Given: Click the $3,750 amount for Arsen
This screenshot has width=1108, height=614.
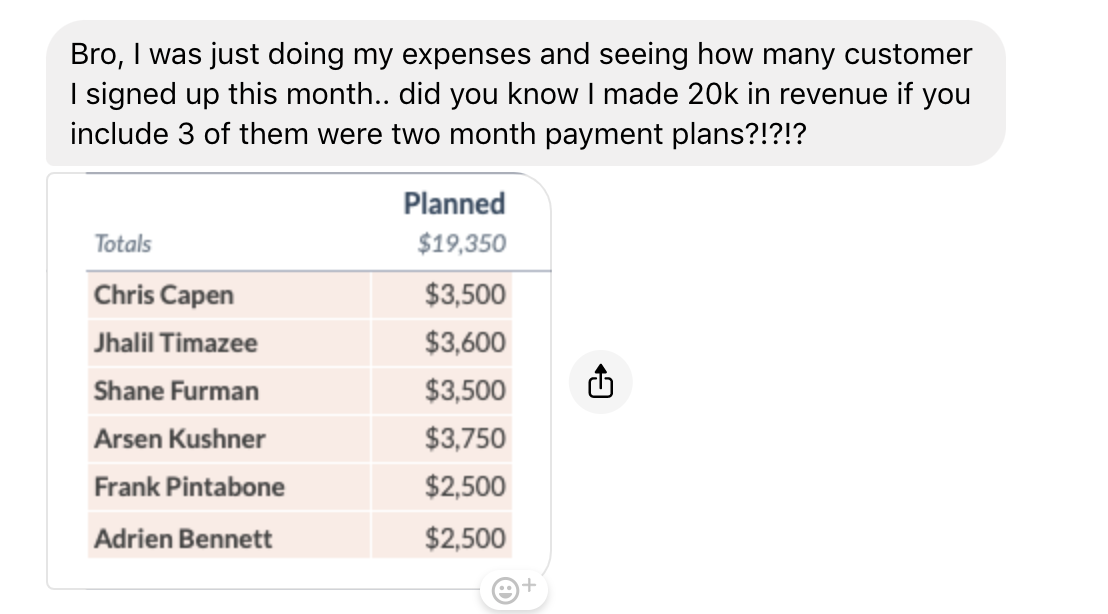Looking at the screenshot, I should pyautogui.click(x=465, y=439).
